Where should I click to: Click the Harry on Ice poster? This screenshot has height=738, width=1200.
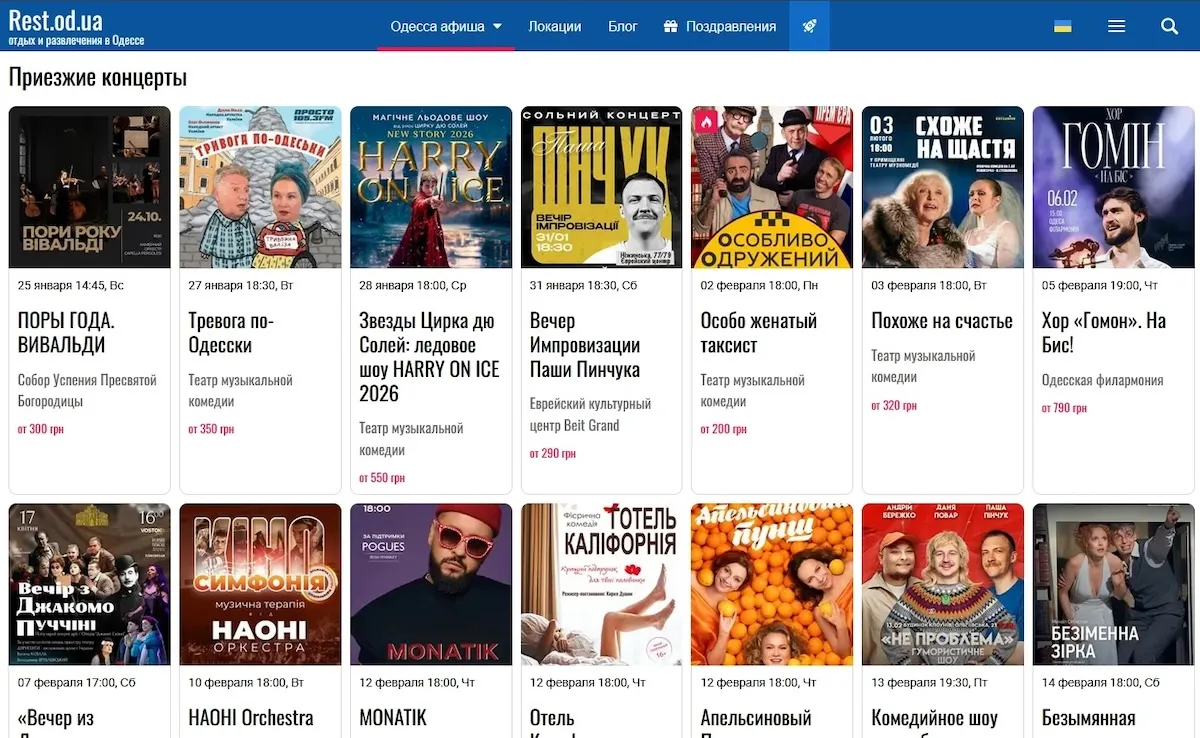tap(431, 187)
